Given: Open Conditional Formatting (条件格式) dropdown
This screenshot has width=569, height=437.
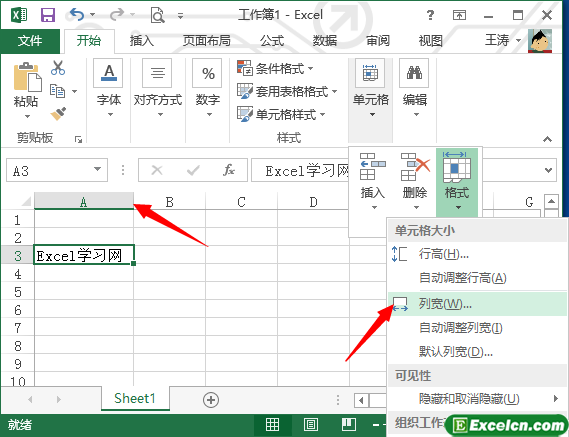Looking at the screenshot, I should pos(275,68).
